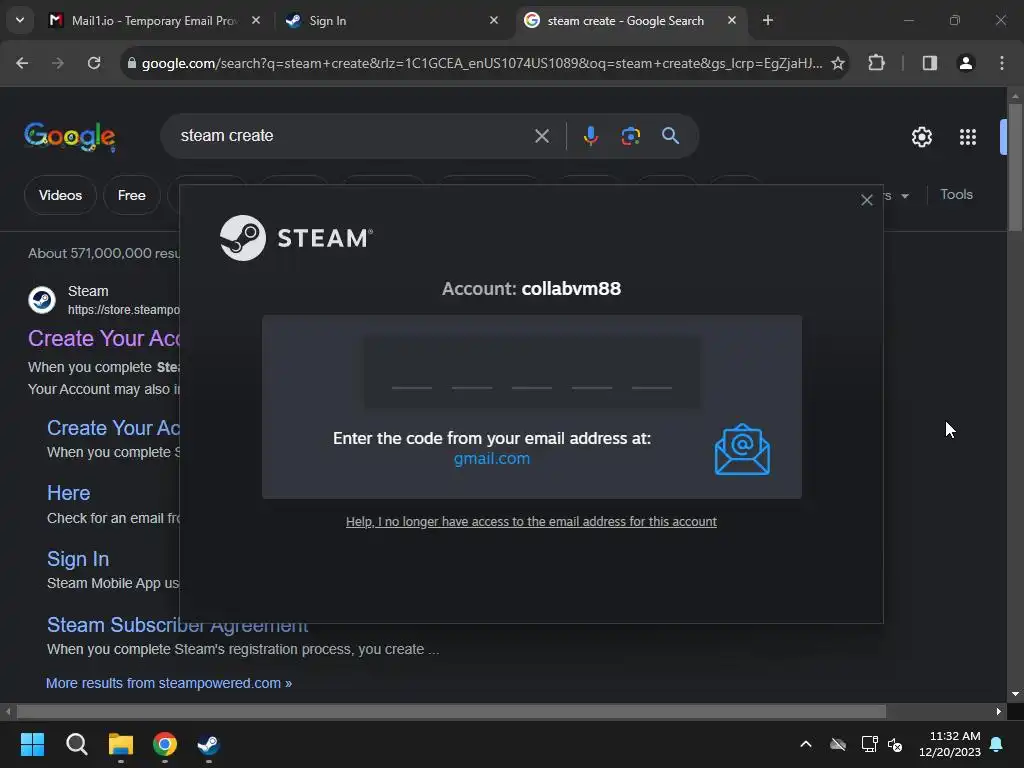Screen dimensions: 1024x768
Task: Open the Tools search option
Action: 956,195
